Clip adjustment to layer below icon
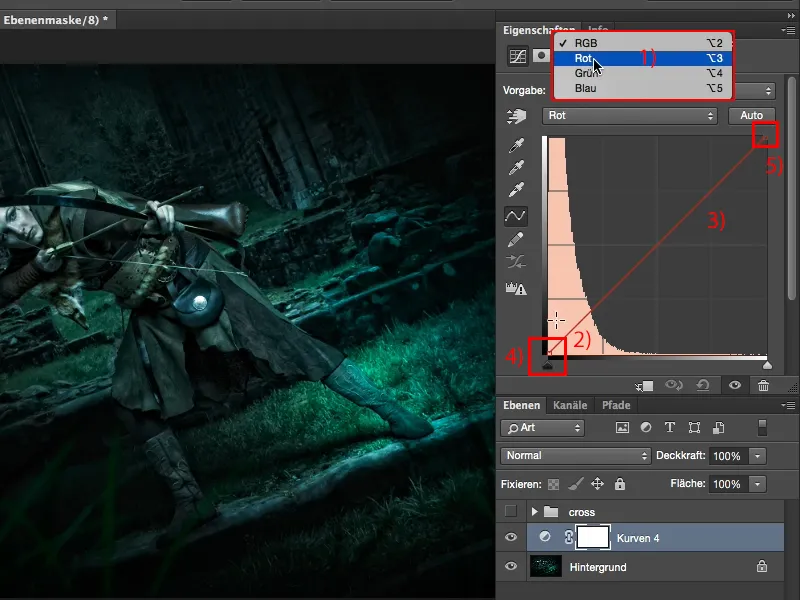The image size is (800, 600). point(644,386)
